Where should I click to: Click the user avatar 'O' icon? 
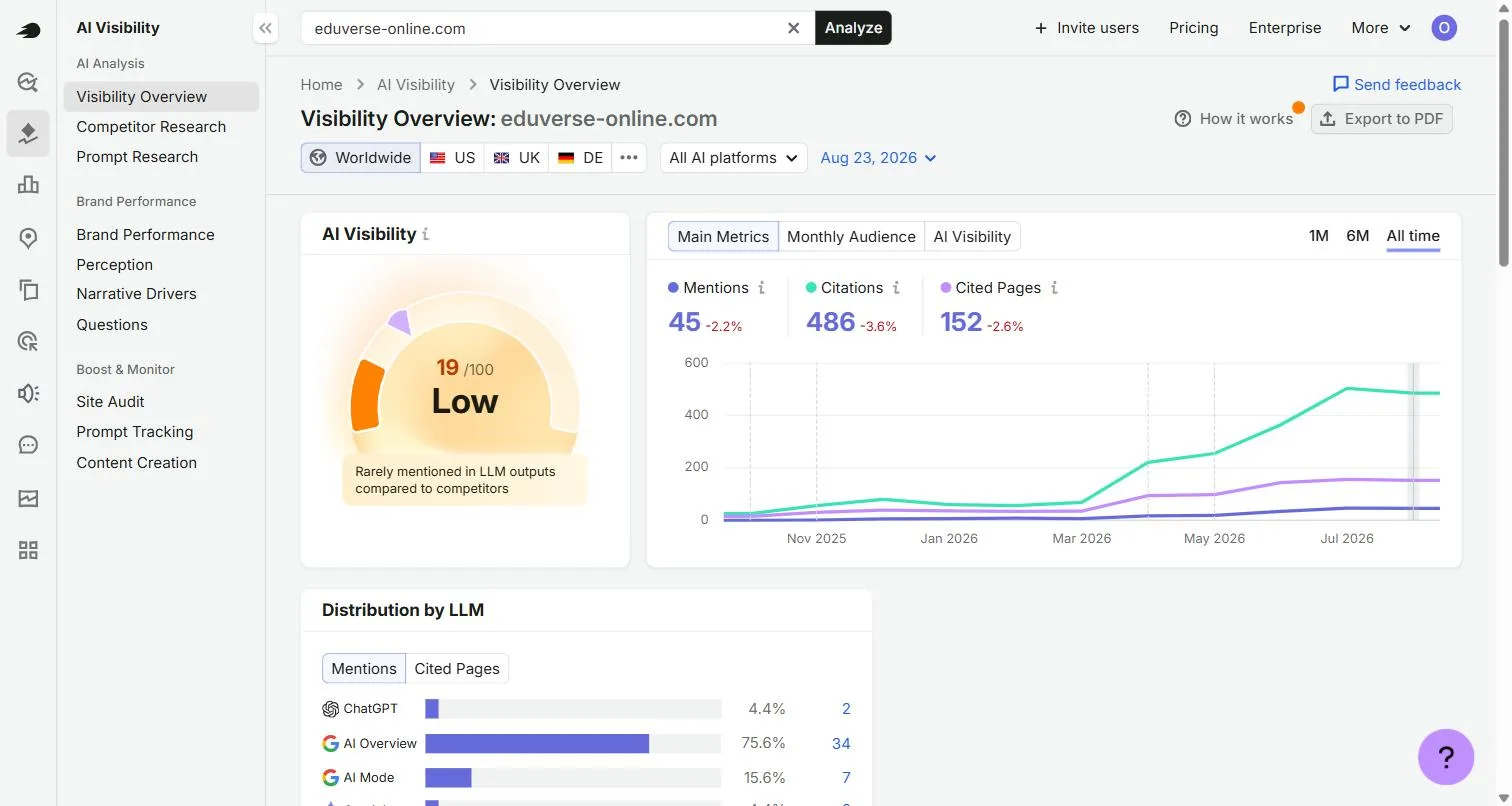tap(1444, 28)
